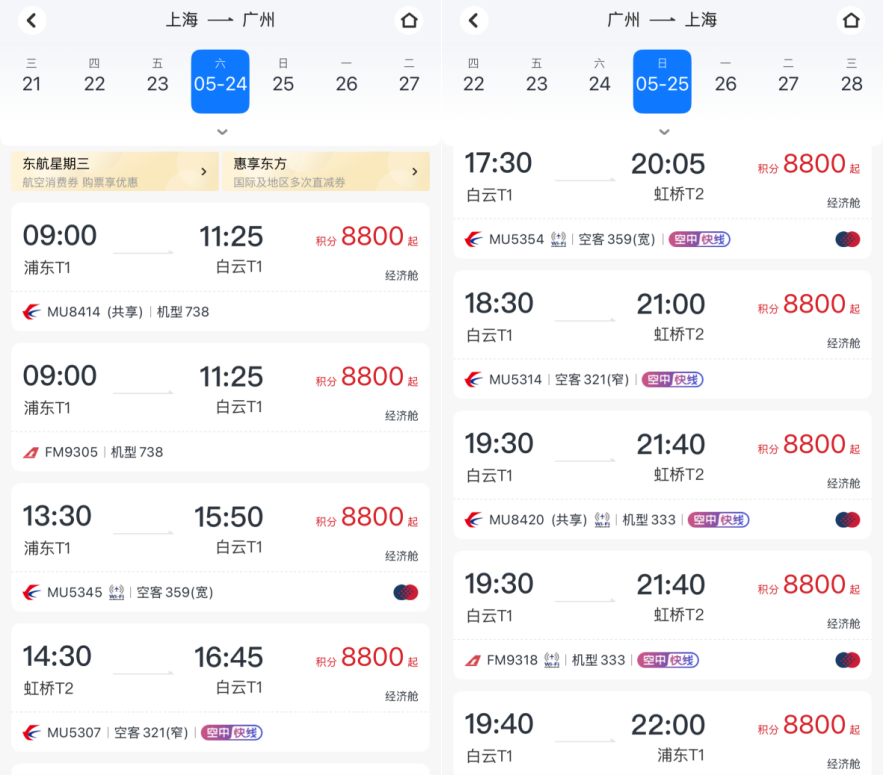Image resolution: width=884 pixels, height=775 pixels.
Task: Select date 25 on Shanghai–Guangzhou date bar
Action: [283, 76]
